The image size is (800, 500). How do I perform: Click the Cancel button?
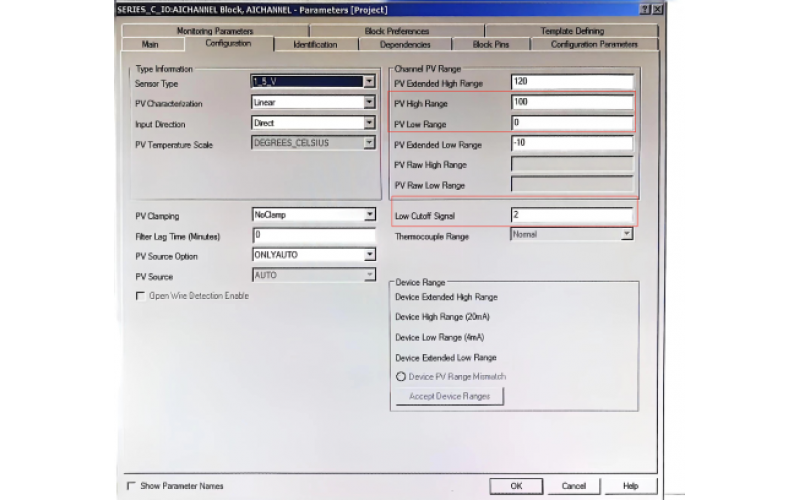tap(574, 486)
